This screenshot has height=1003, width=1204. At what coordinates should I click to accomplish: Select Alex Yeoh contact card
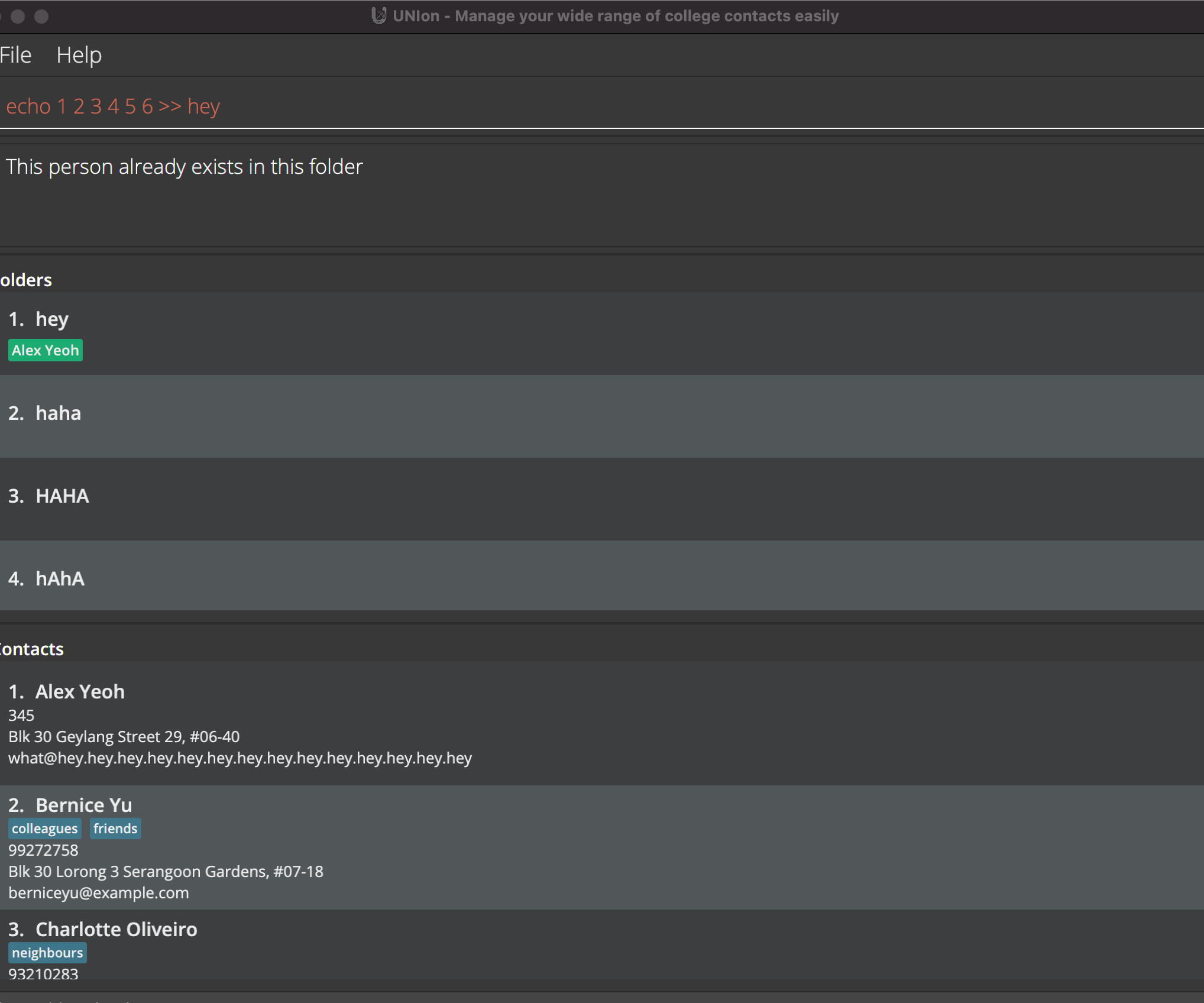click(80, 691)
